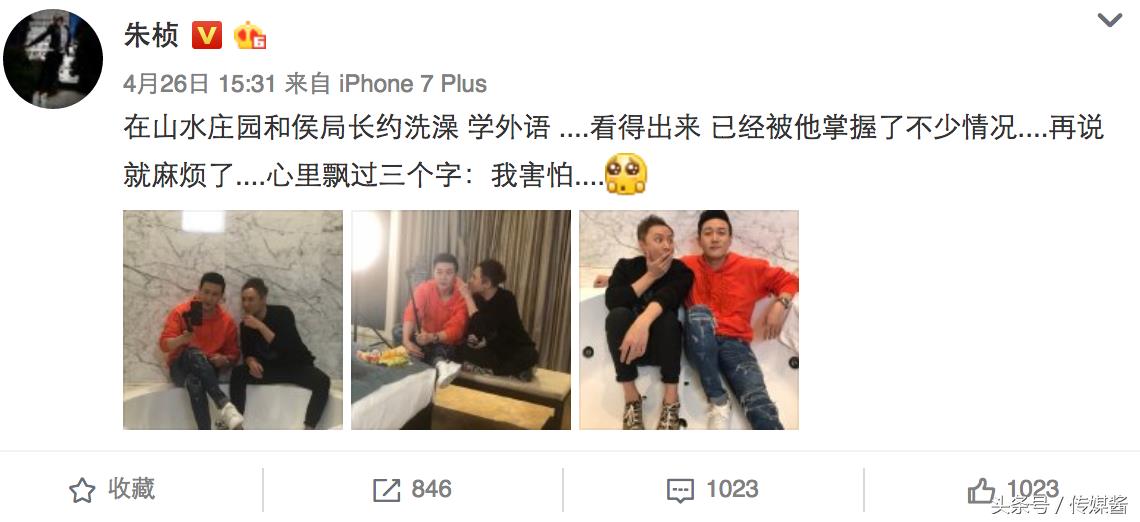Click the crown membership level badge
The height and width of the screenshot is (522, 1140).
click(x=249, y=35)
